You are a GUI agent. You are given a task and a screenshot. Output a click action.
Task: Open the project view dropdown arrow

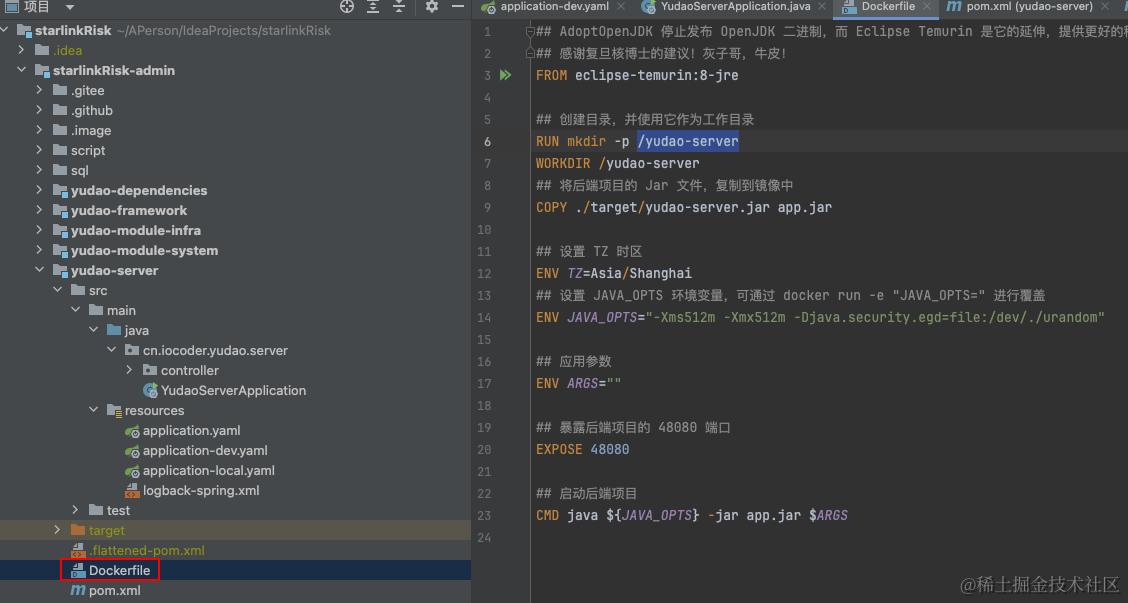coord(70,7)
